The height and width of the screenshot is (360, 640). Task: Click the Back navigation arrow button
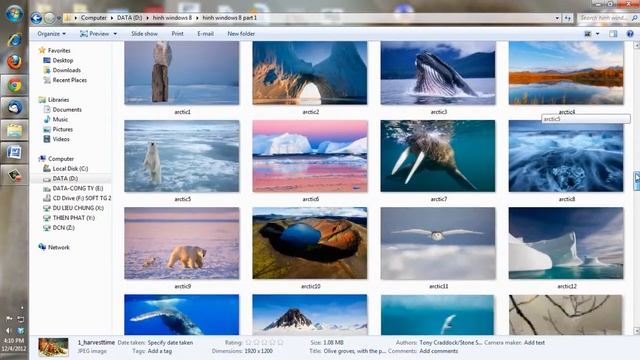click(x=36, y=18)
